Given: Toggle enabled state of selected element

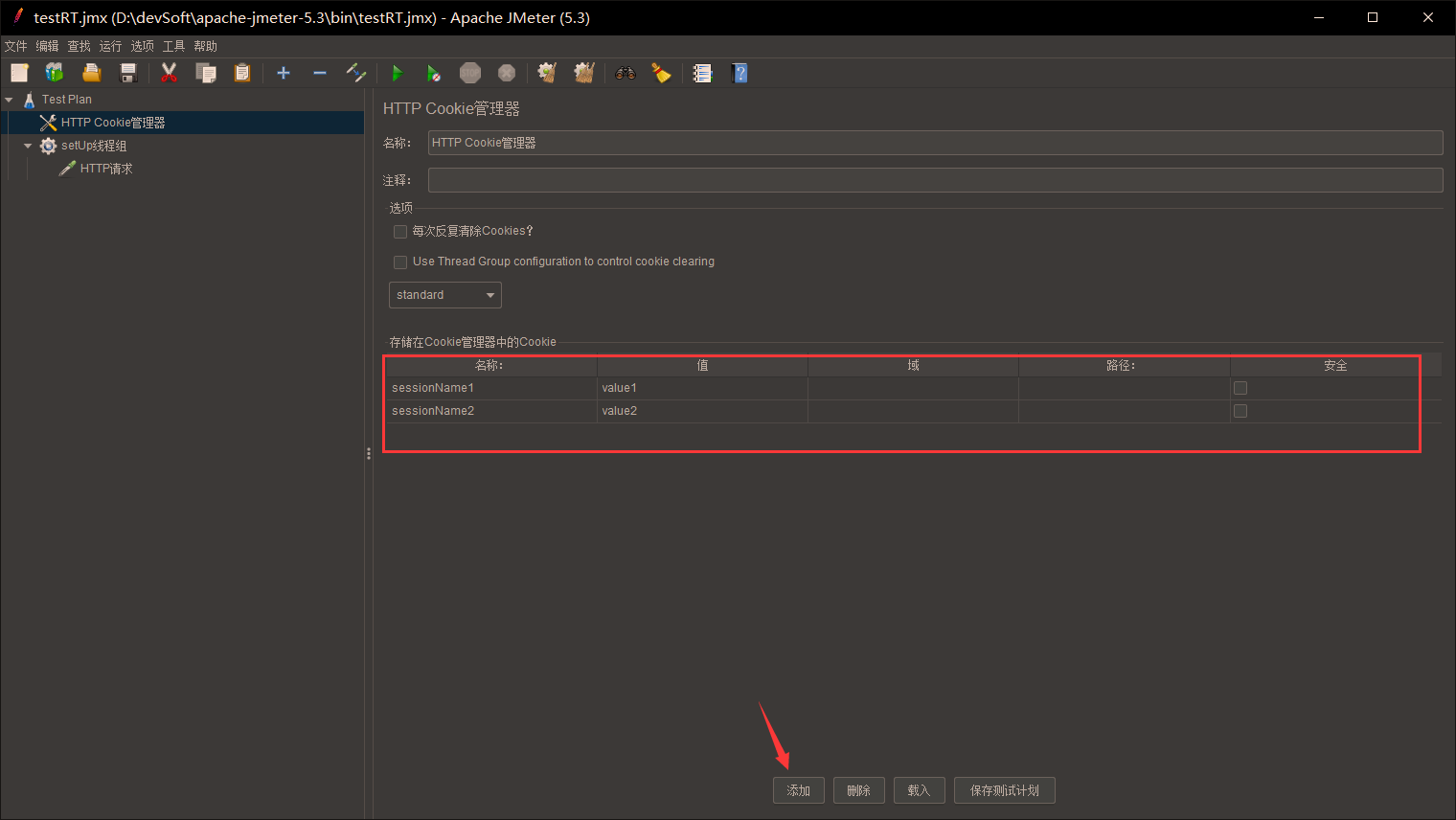Looking at the screenshot, I should (356, 73).
